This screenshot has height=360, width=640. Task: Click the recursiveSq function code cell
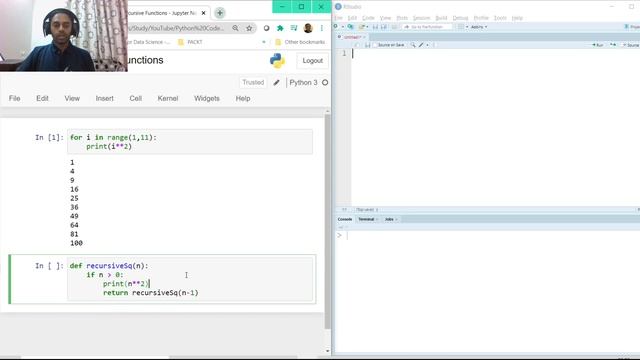[x=190, y=279]
